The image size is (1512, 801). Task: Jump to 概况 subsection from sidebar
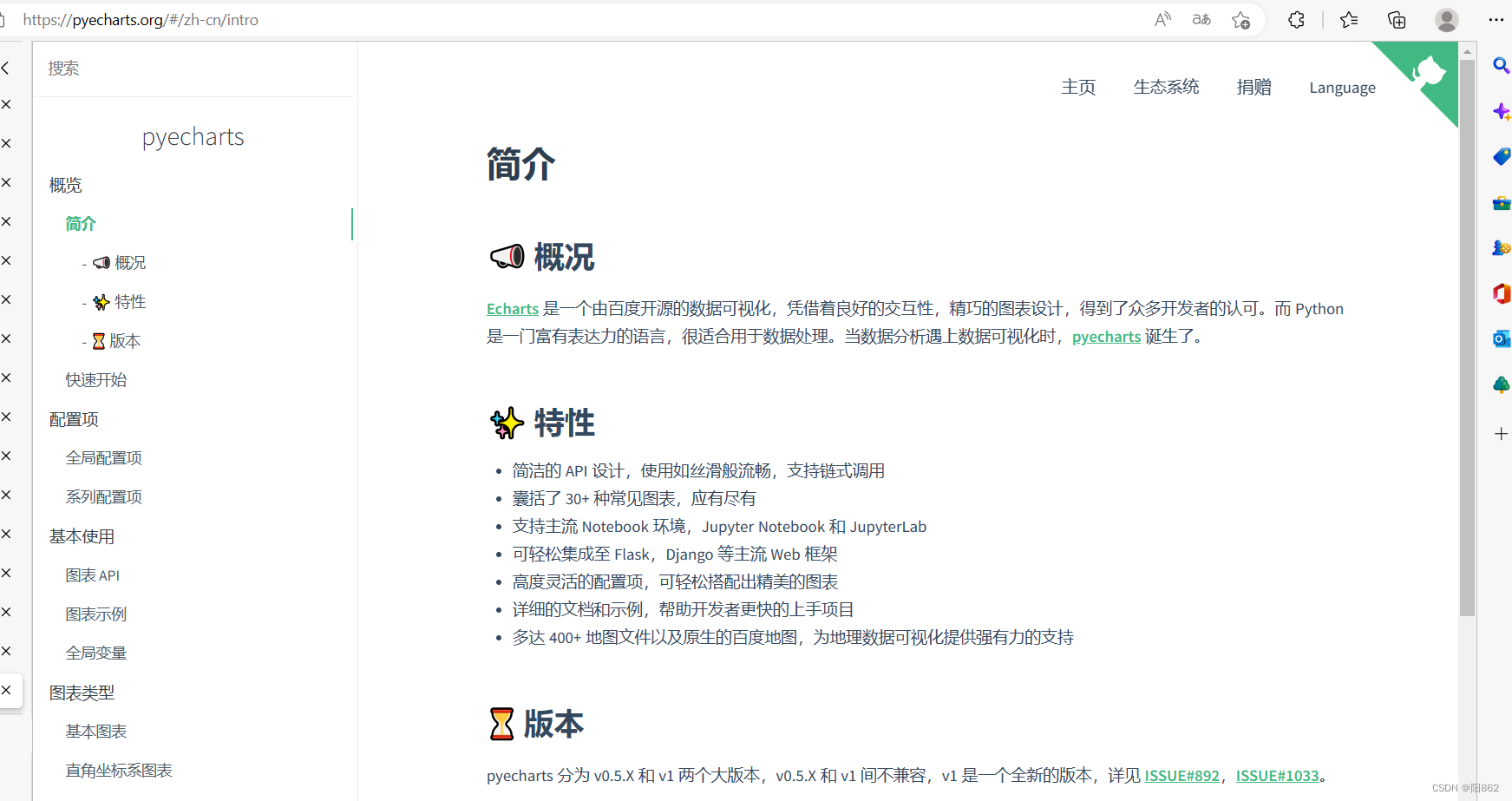(x=119, y=263)
